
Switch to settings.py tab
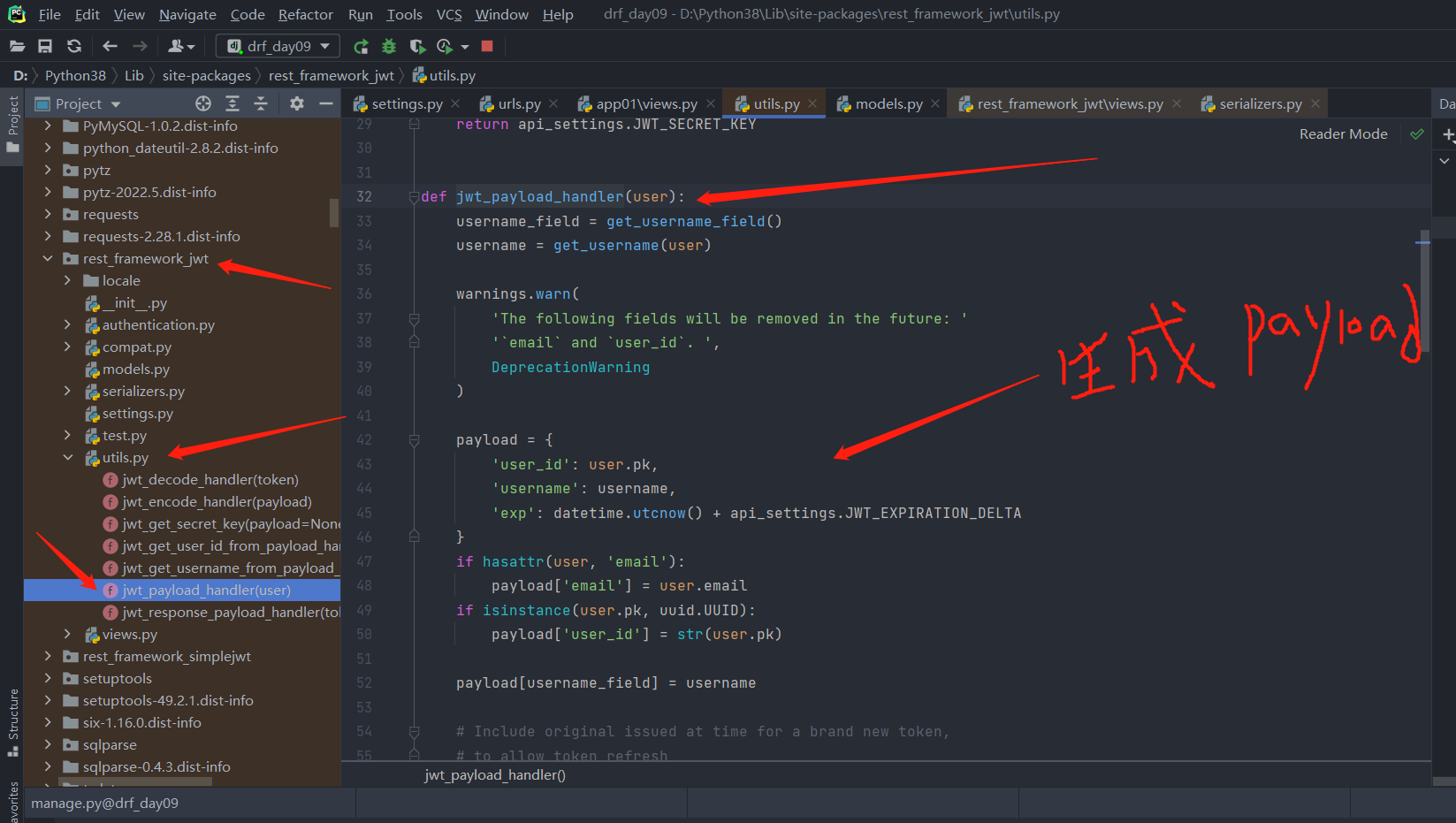407,104
